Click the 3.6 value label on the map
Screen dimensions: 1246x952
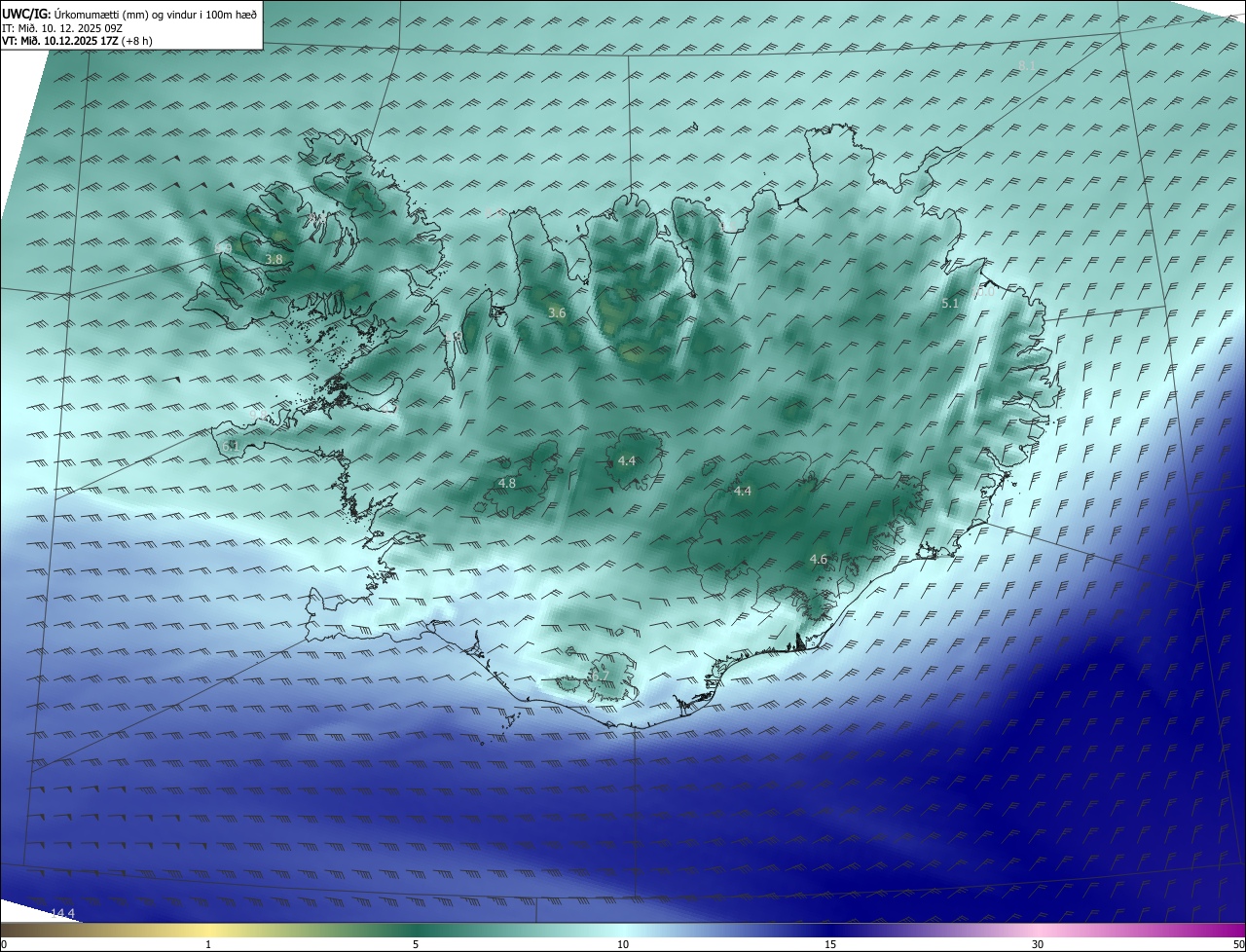557,312
